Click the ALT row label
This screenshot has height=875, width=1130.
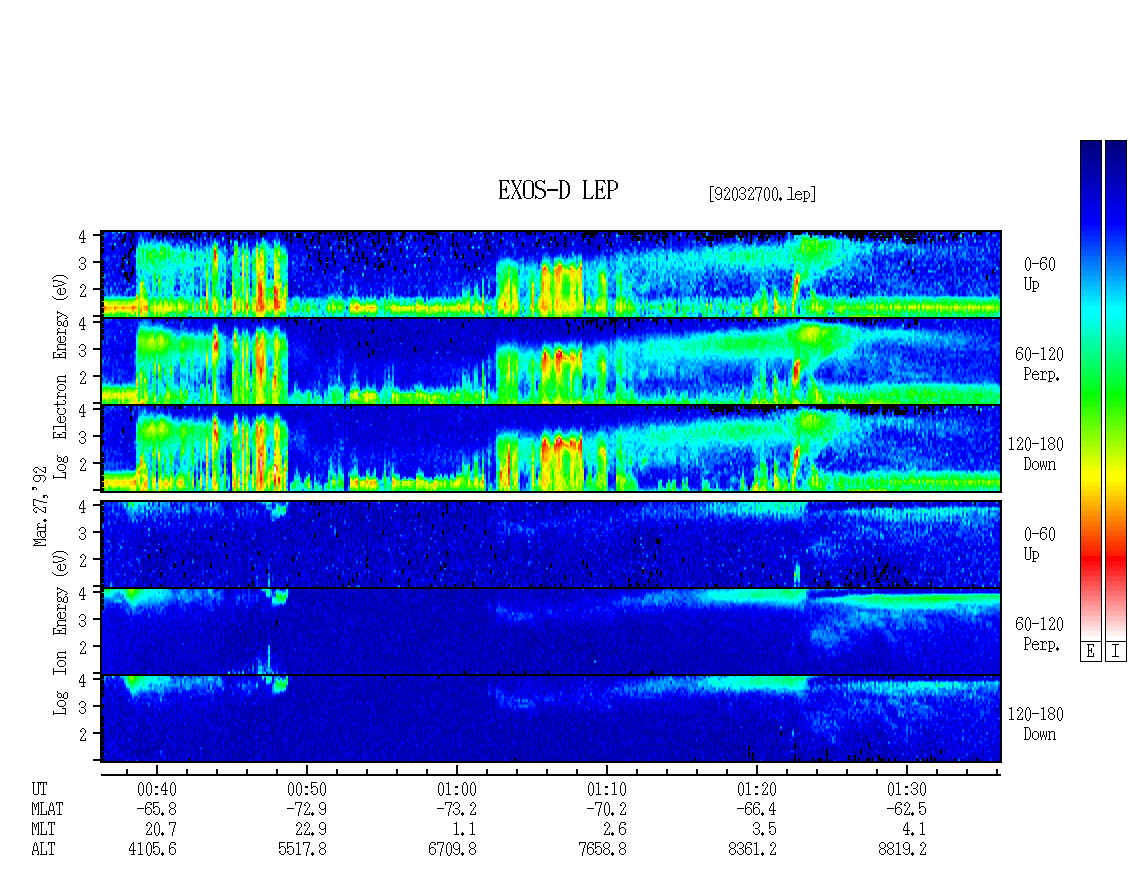tap(43, 850)
